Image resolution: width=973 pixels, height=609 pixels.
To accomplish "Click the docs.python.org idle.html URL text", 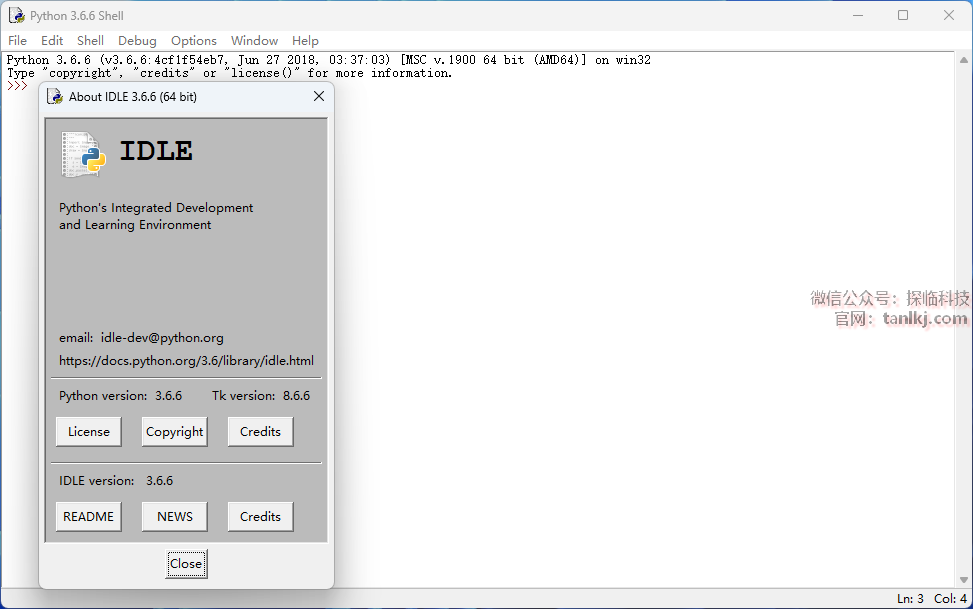I will (x=186, y=361).
